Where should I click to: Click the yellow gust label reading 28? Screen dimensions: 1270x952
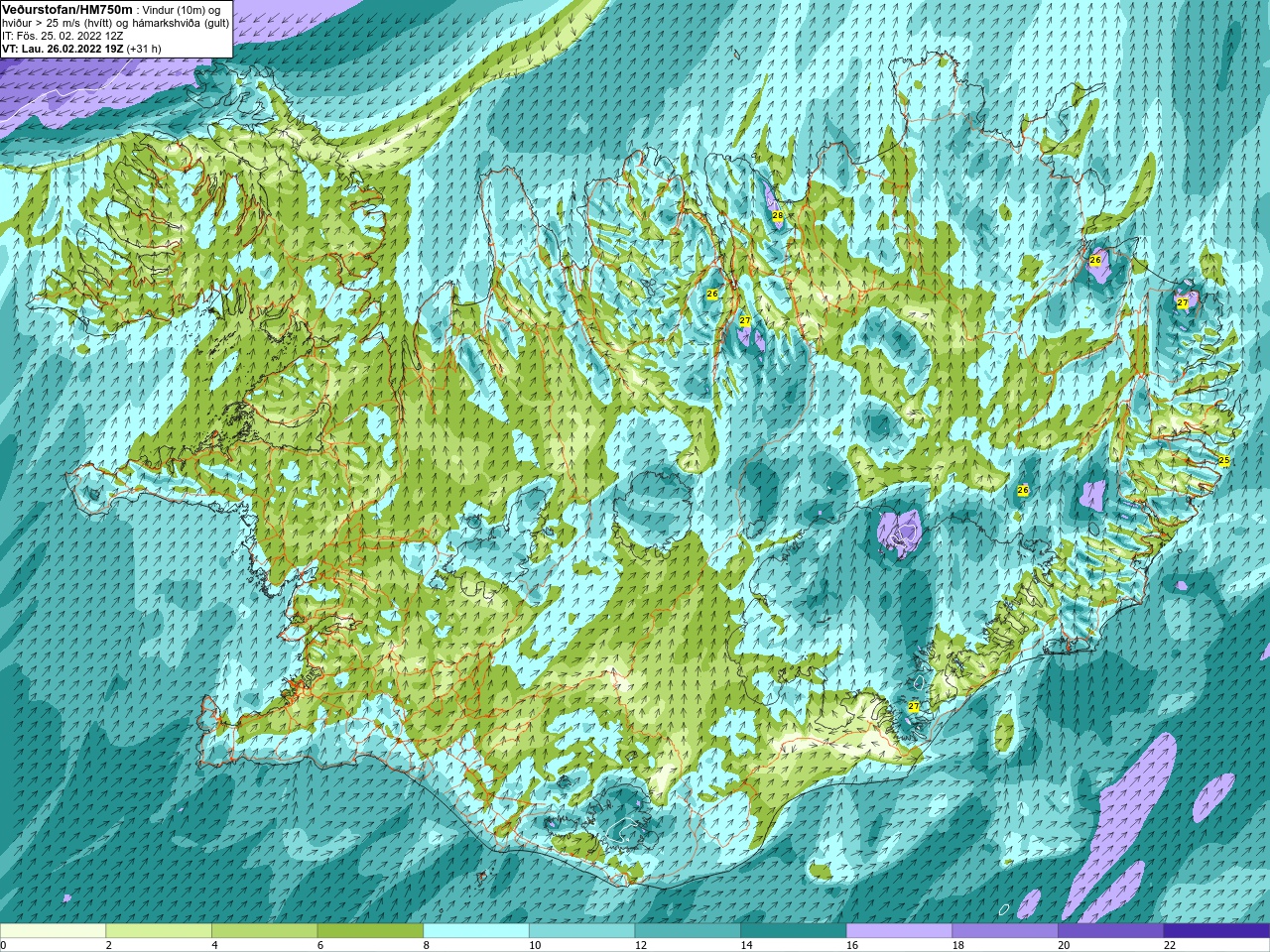point(778,215)
